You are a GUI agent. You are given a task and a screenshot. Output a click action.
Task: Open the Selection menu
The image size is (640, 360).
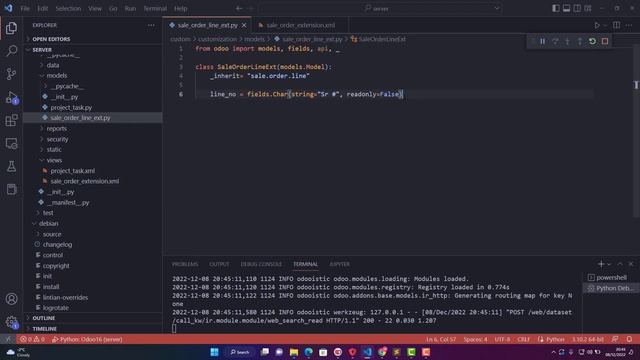(68, 8)
